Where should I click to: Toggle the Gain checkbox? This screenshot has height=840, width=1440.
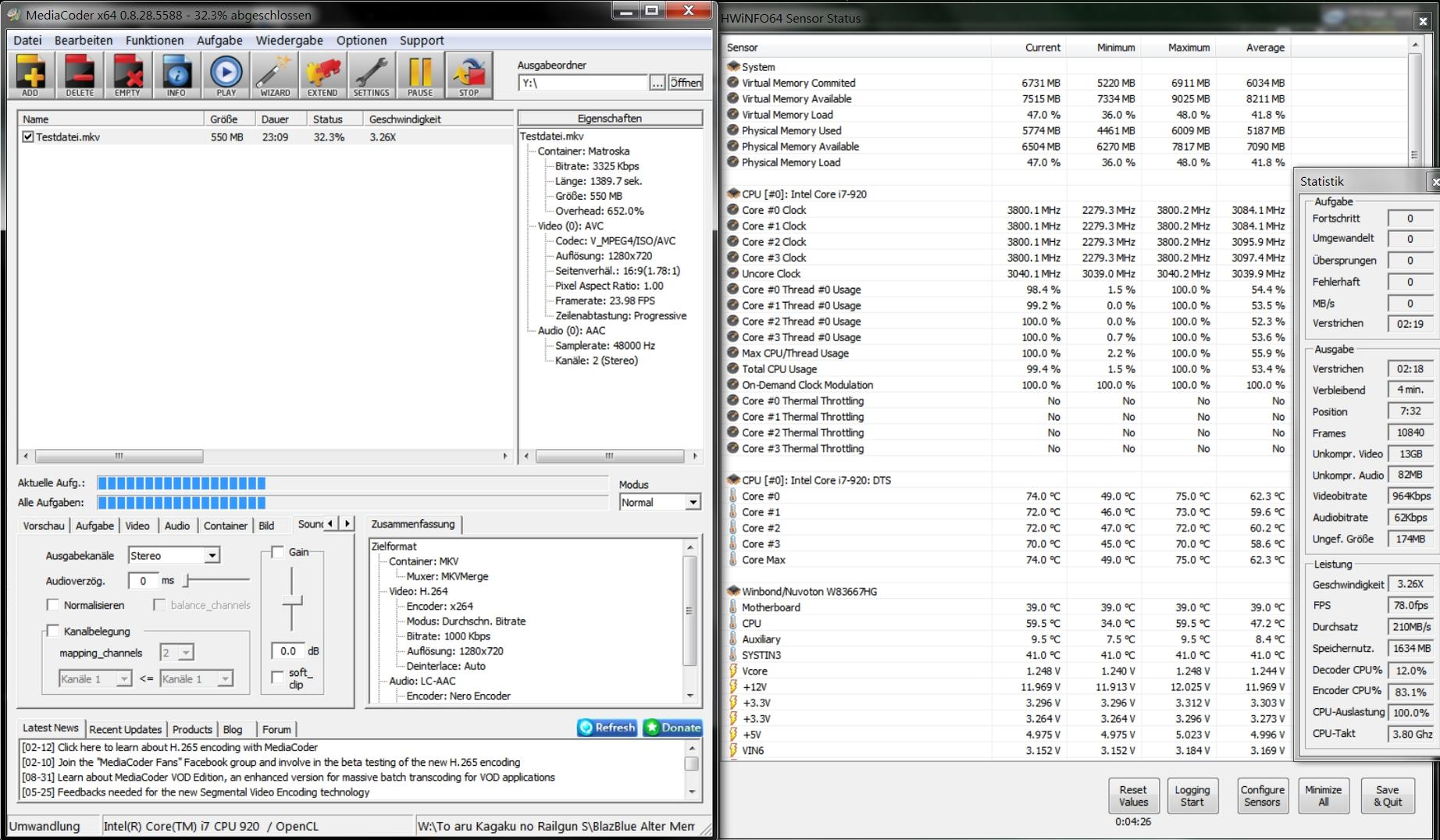pos(277,552)
